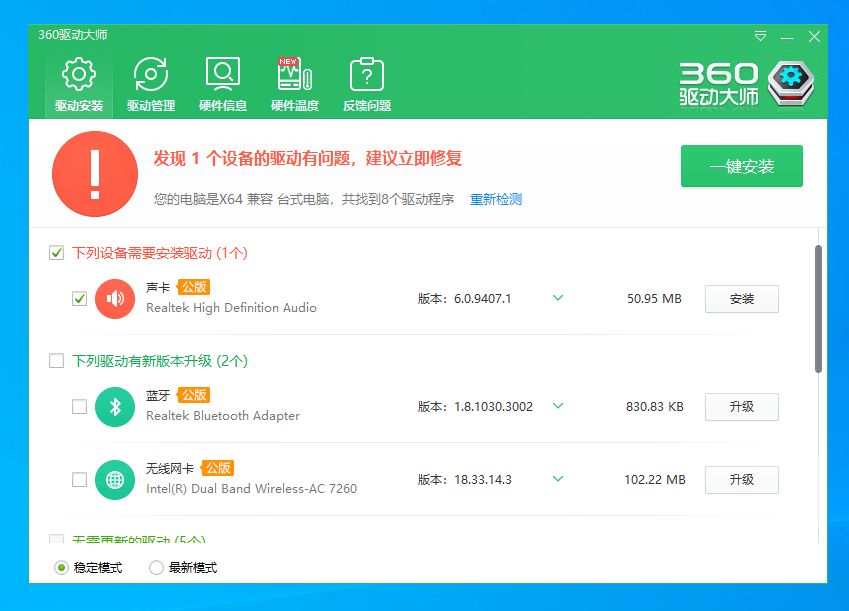Click the red exclamation warning icon
The image size is (849, 611).
(95, 174)
